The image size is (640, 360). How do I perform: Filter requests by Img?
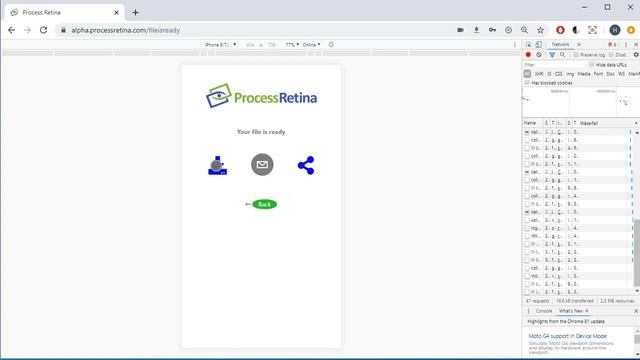coord(570,74)
